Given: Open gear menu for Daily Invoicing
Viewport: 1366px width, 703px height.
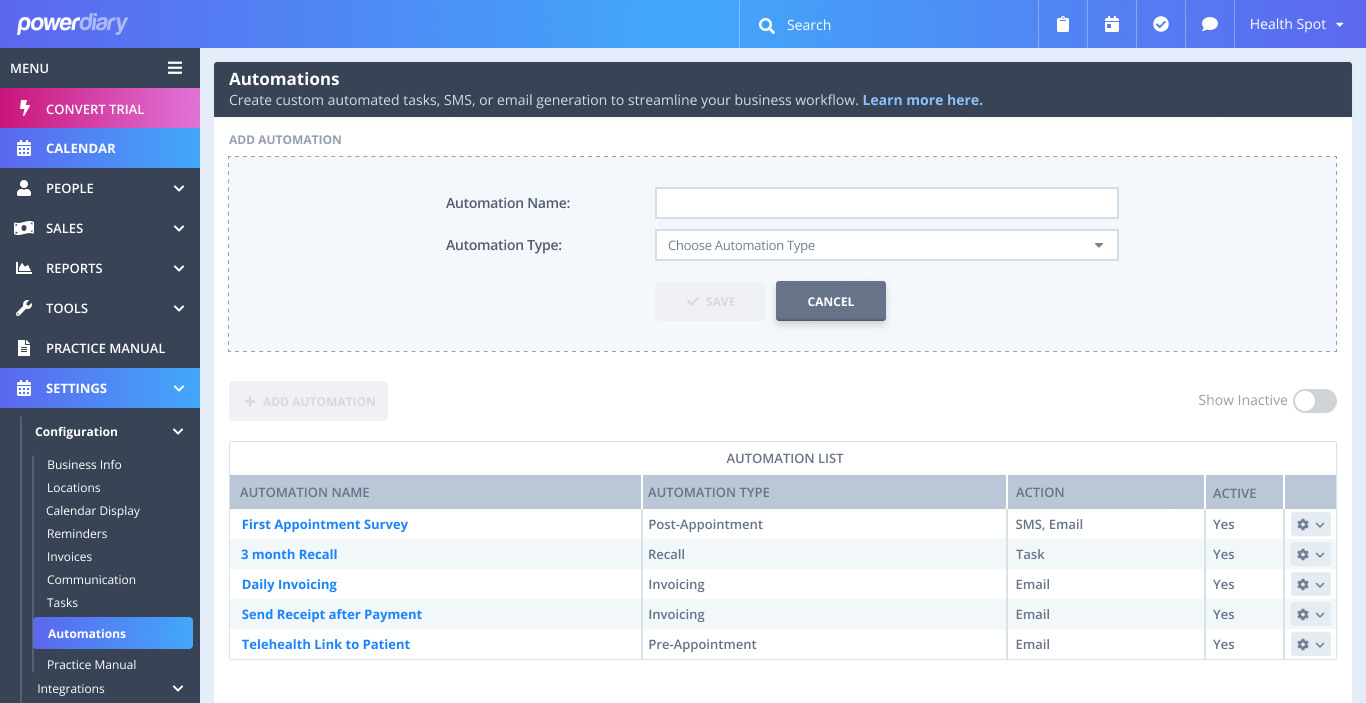Looking at the screenshot, I should coord(1310,585).
